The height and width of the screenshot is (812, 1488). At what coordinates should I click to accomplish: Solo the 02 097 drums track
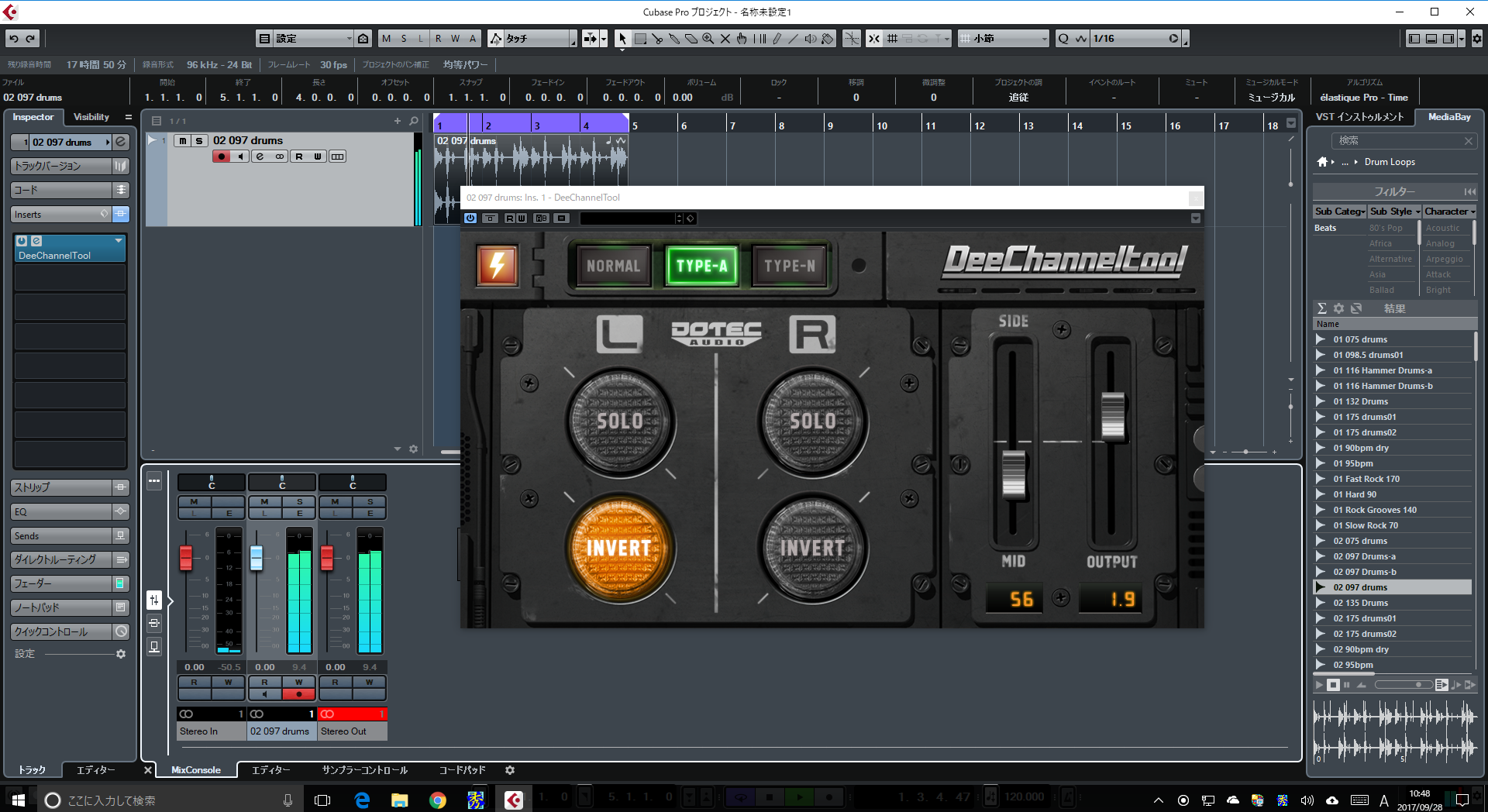[x=199, y=140]
